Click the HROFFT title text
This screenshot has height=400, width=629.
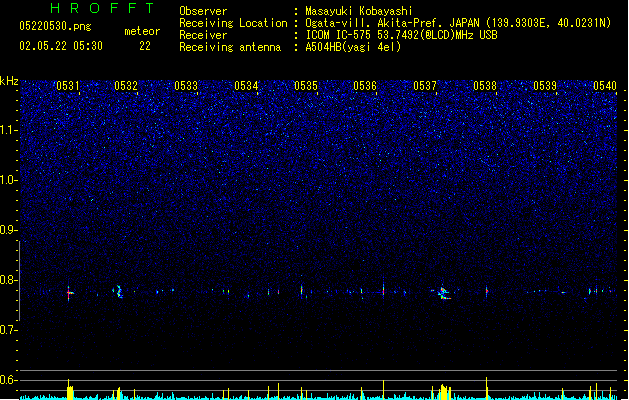(x=102, y=8)
